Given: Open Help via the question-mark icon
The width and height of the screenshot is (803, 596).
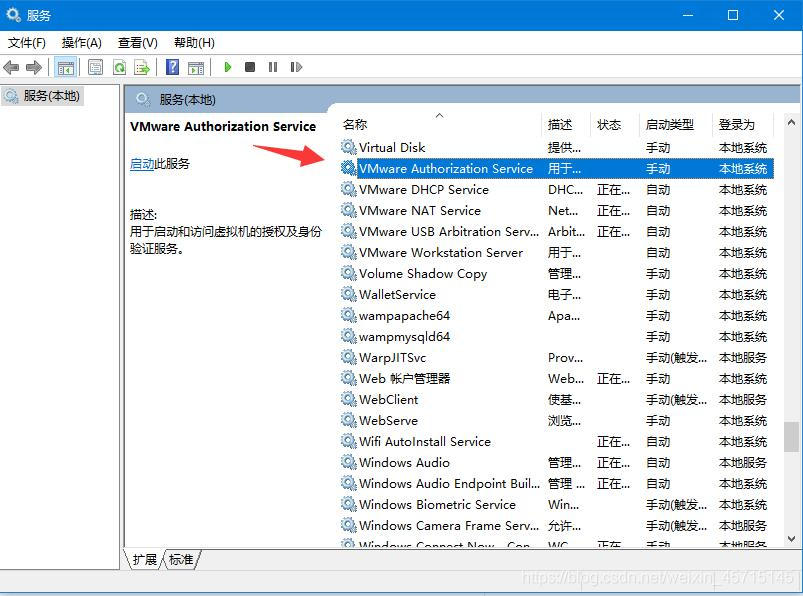Looking at the screenshot, I should [x=173, y=67].
